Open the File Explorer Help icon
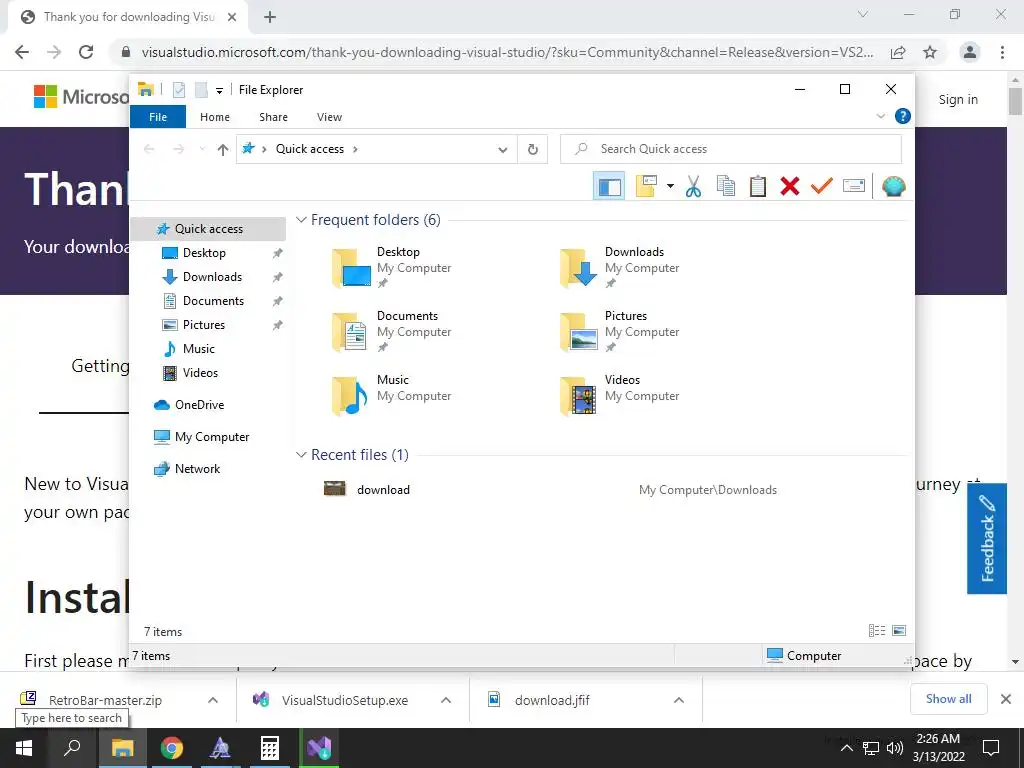This screenshot has width=1024, height=768. tap(903, 116)
